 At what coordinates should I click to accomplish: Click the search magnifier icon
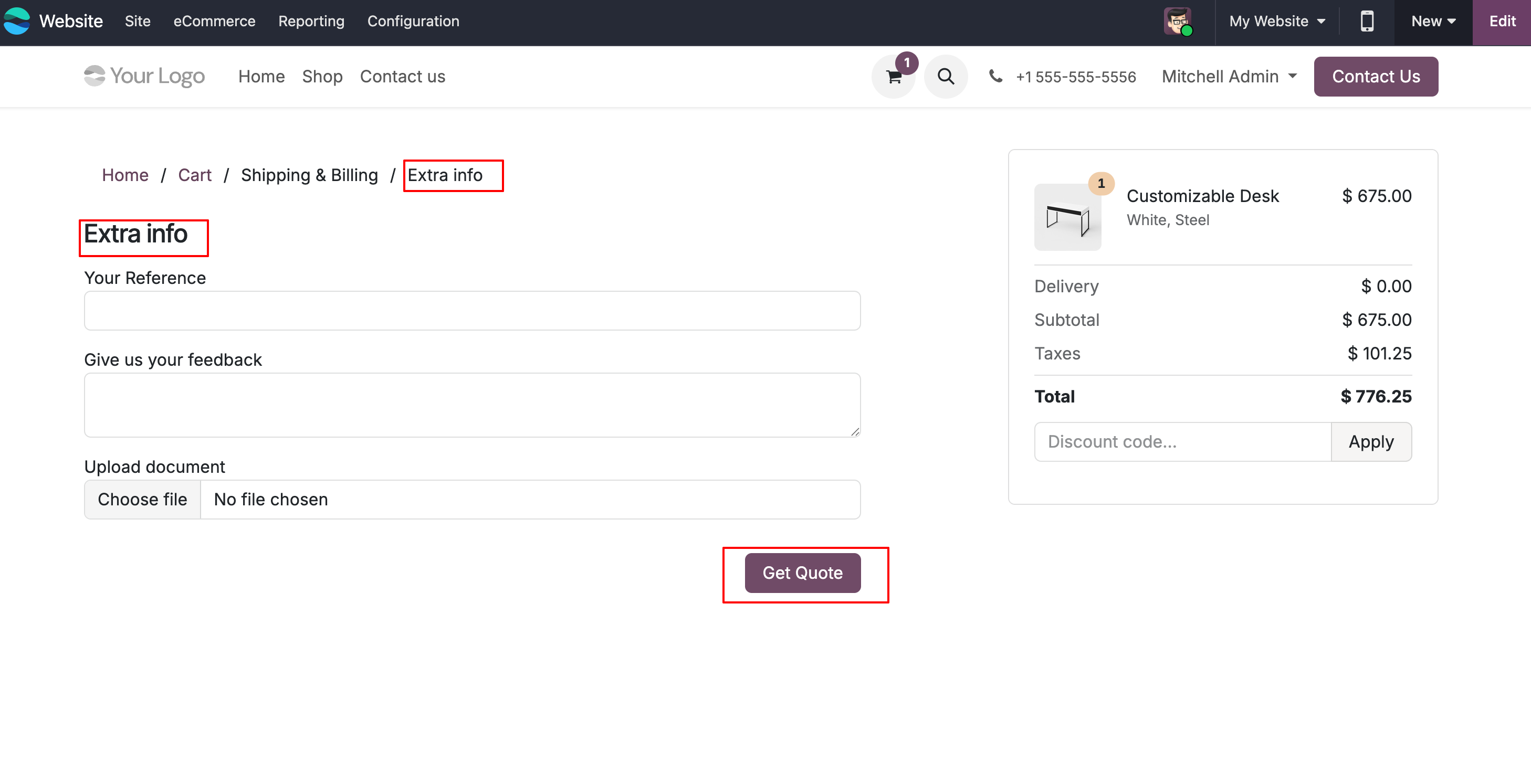[946, 77]
